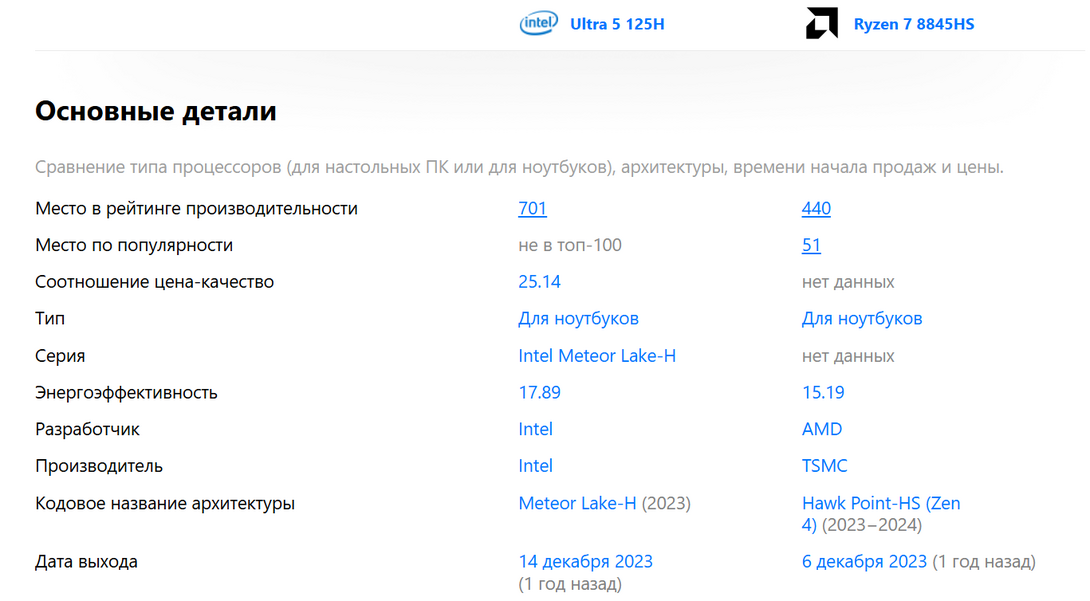Image resolution: width=1090 pixels, height=601 pixels.
Task: Open the Intel Meteor Lake-H series link
Action: pos(597,356)
